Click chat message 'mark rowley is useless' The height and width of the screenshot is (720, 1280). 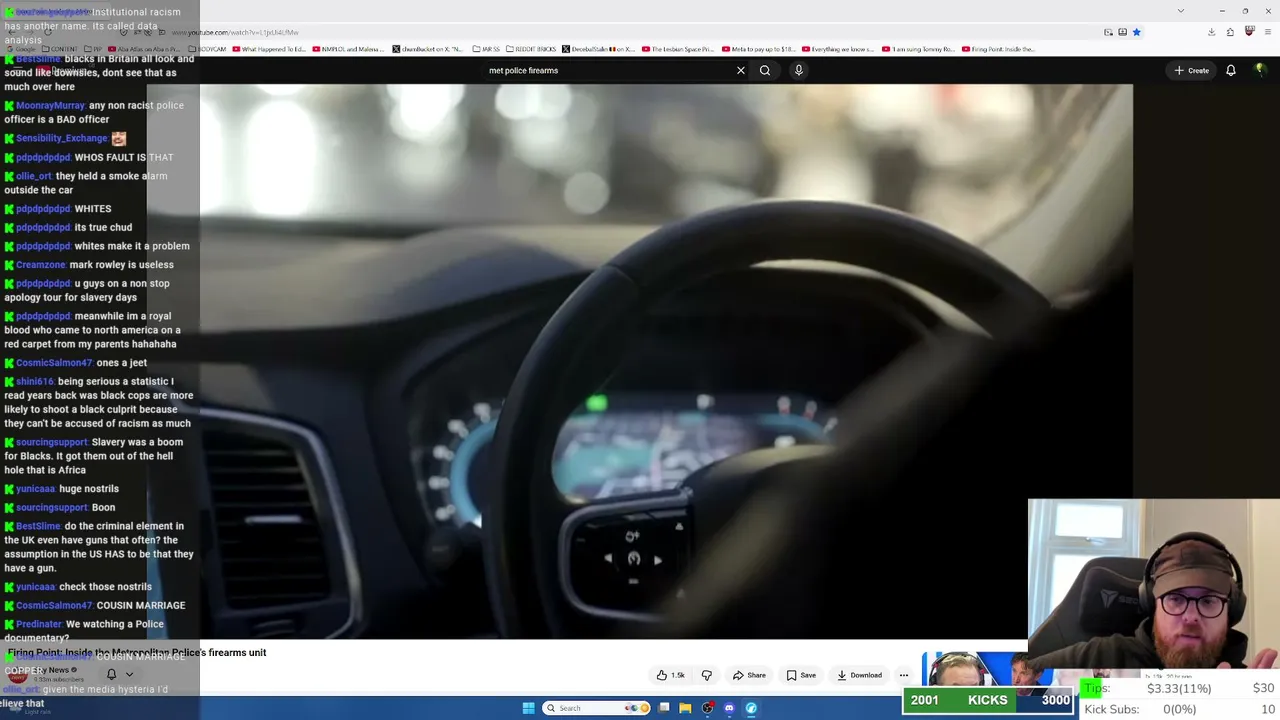pos(122,265)
